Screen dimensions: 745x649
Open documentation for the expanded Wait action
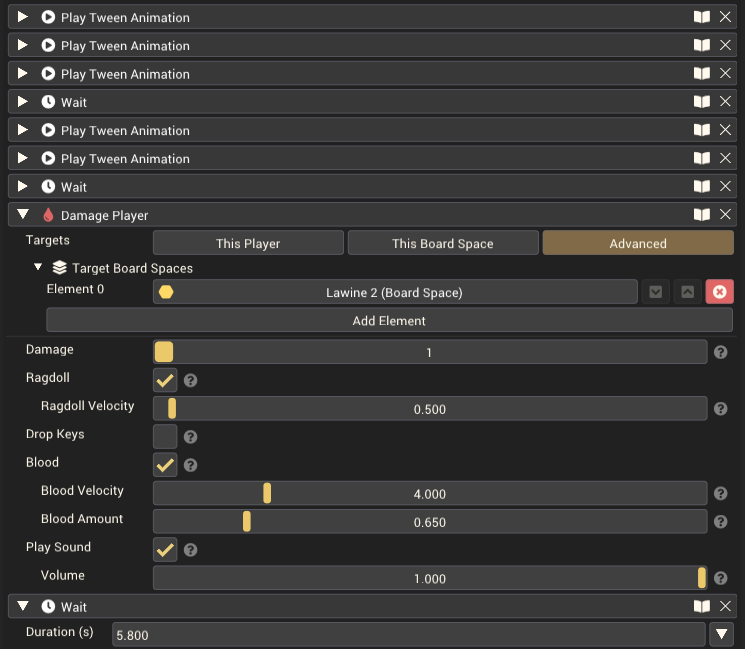coord(701,606)
